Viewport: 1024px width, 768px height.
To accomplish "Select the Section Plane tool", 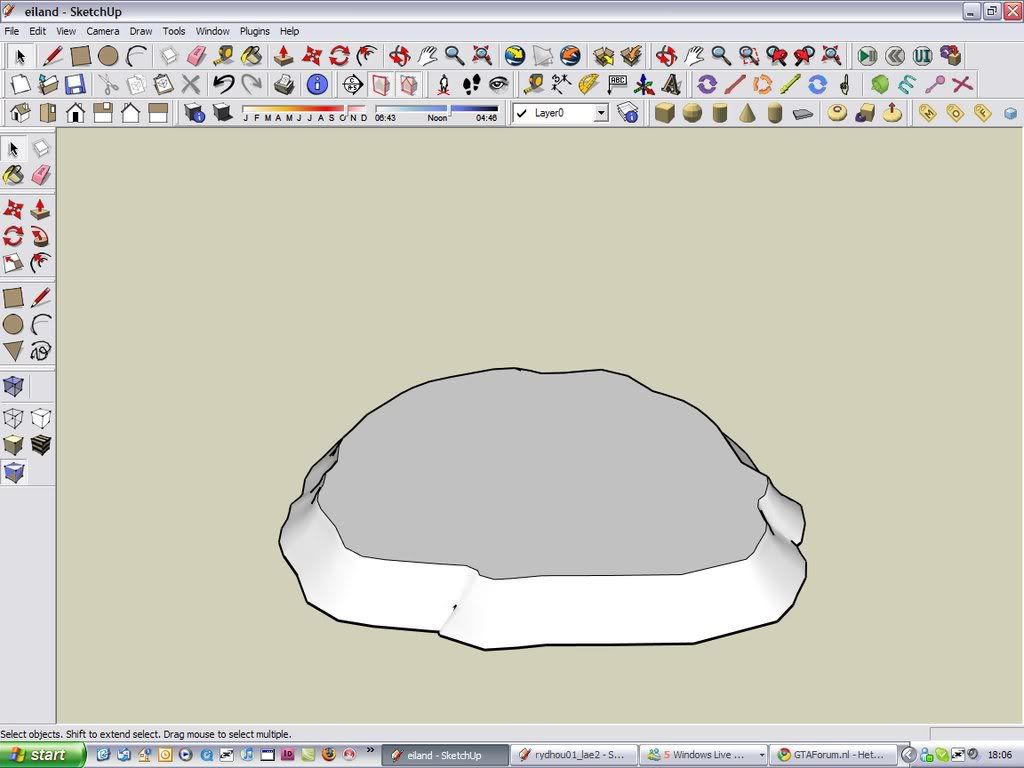I will click(x=353, y=84).
